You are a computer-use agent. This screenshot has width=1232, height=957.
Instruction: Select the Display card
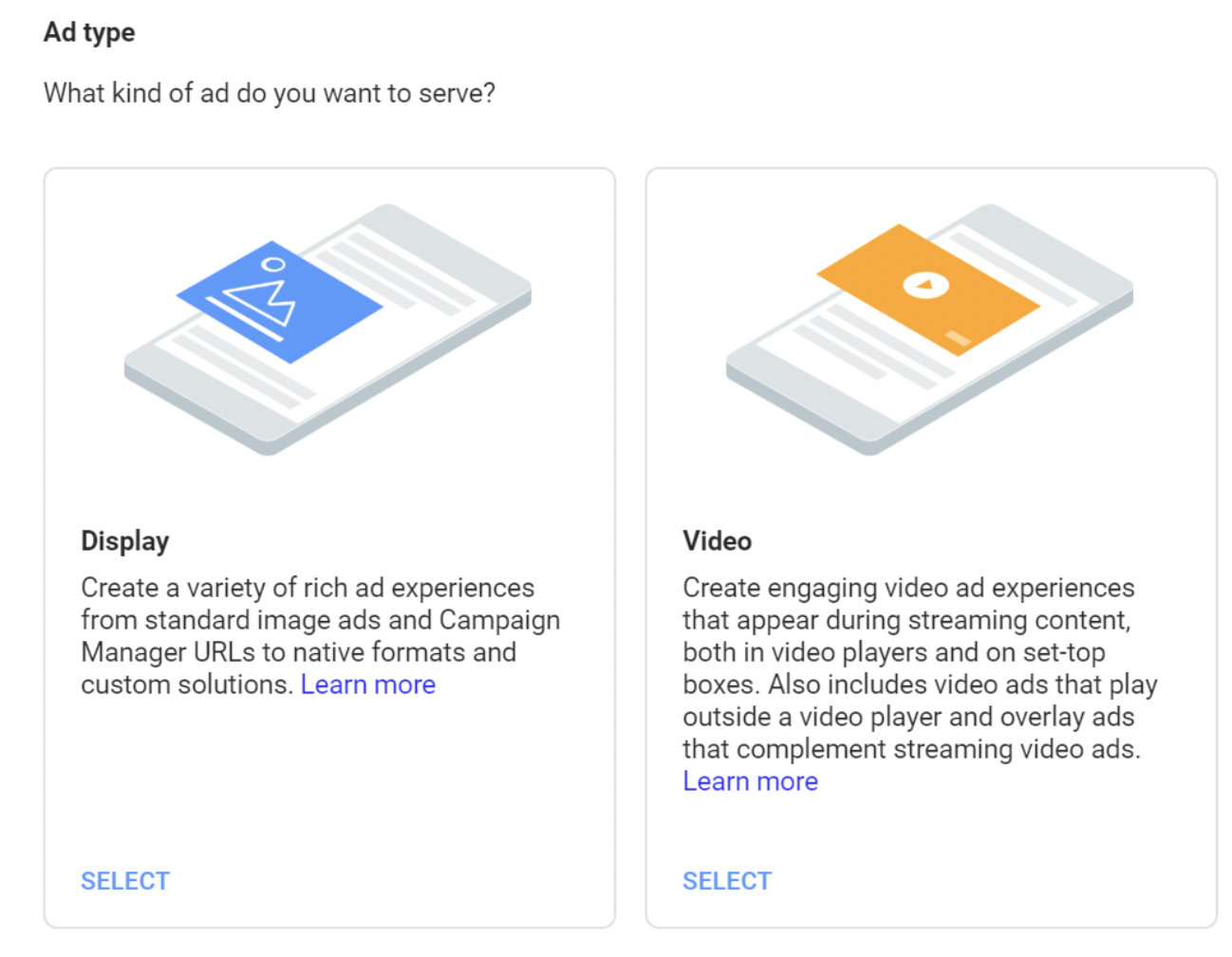(124, 880)
